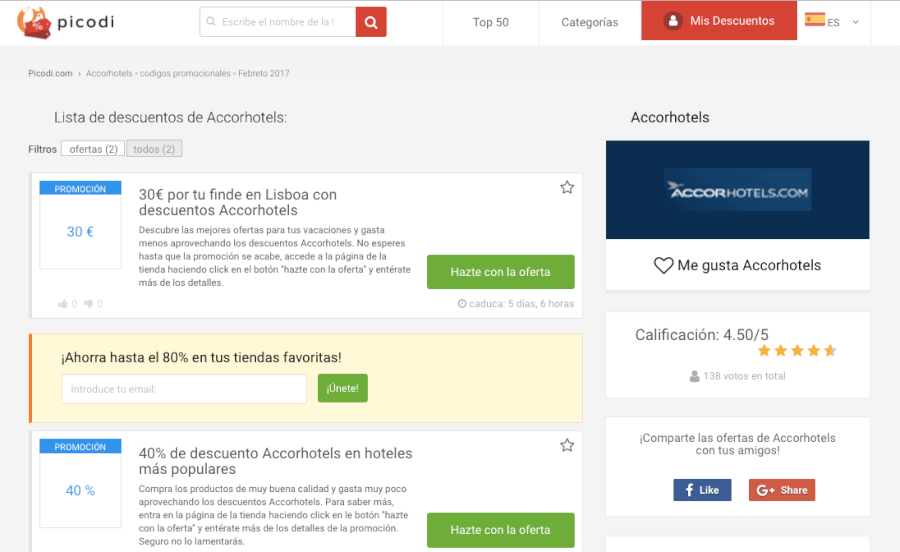Open title 40% de descuento Accorhotels
The height and width of the screenshot is (552, 900).
pyautogui.click(x=276, y=461)
